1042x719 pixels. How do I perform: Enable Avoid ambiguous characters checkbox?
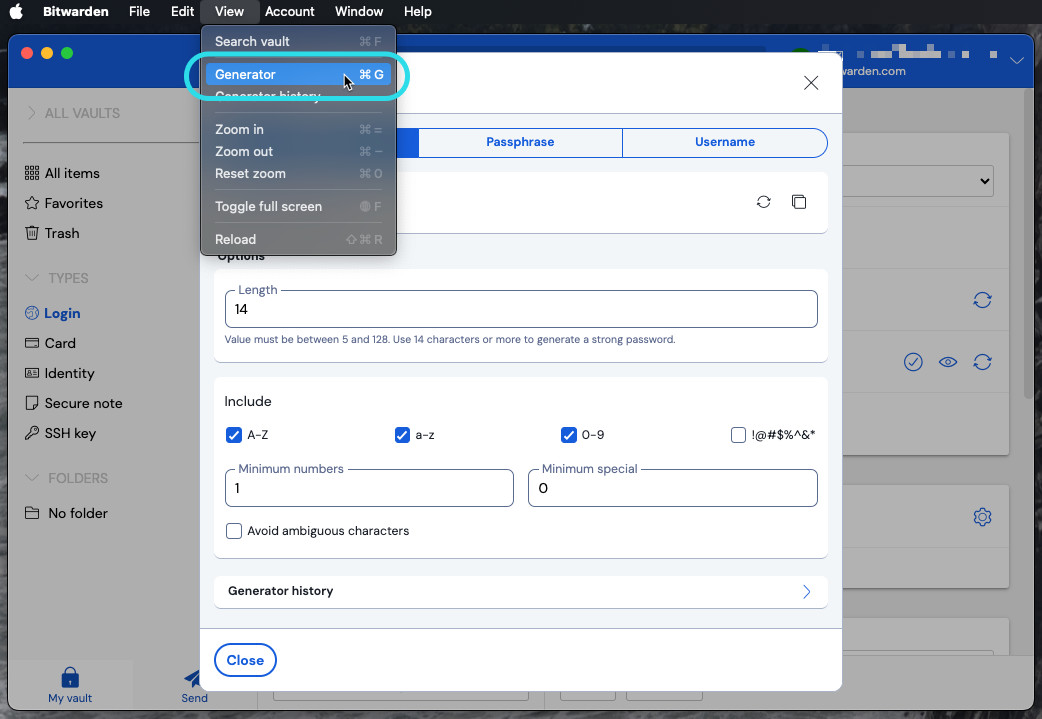234,531
